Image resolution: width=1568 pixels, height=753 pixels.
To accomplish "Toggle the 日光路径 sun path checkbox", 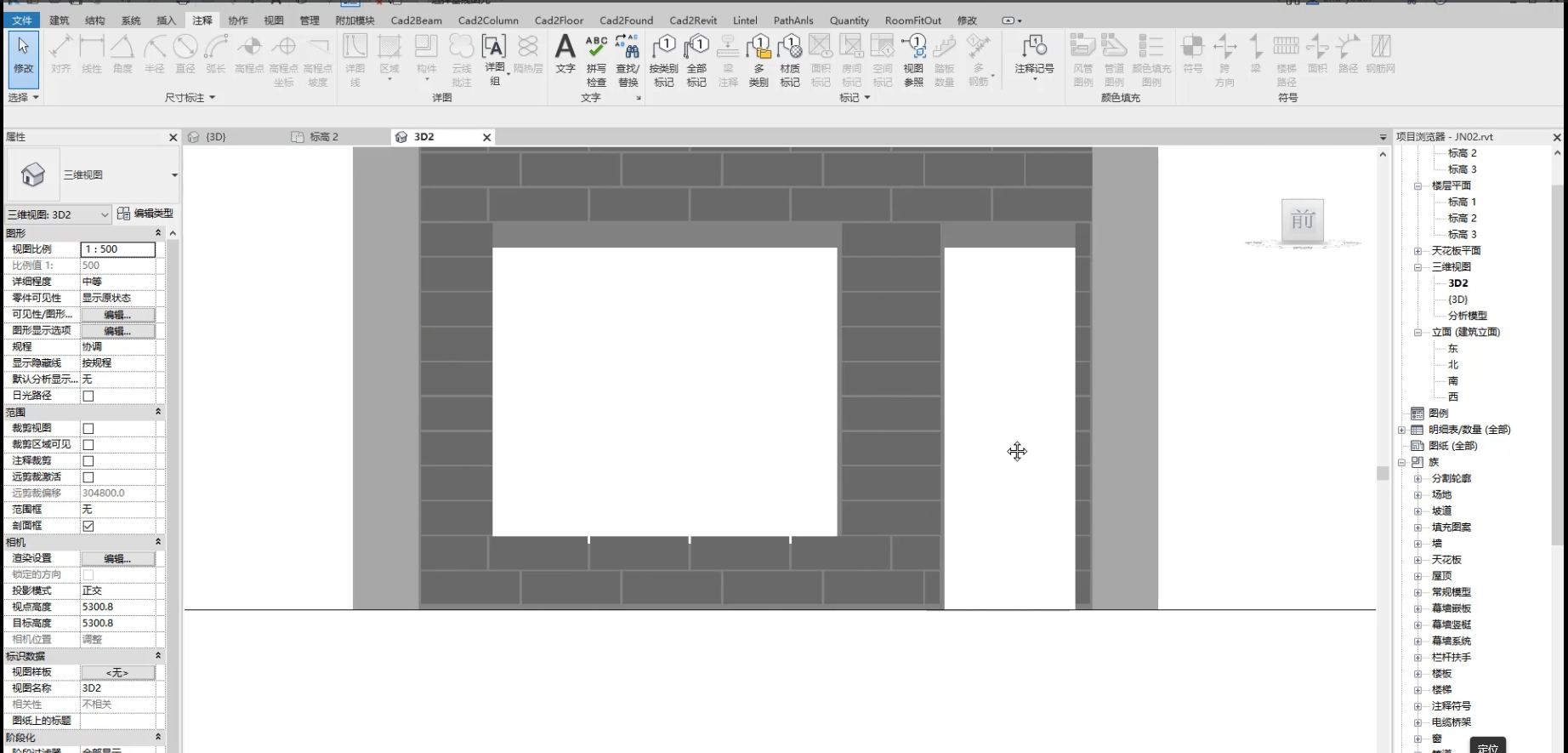I will tap(88, 396).
